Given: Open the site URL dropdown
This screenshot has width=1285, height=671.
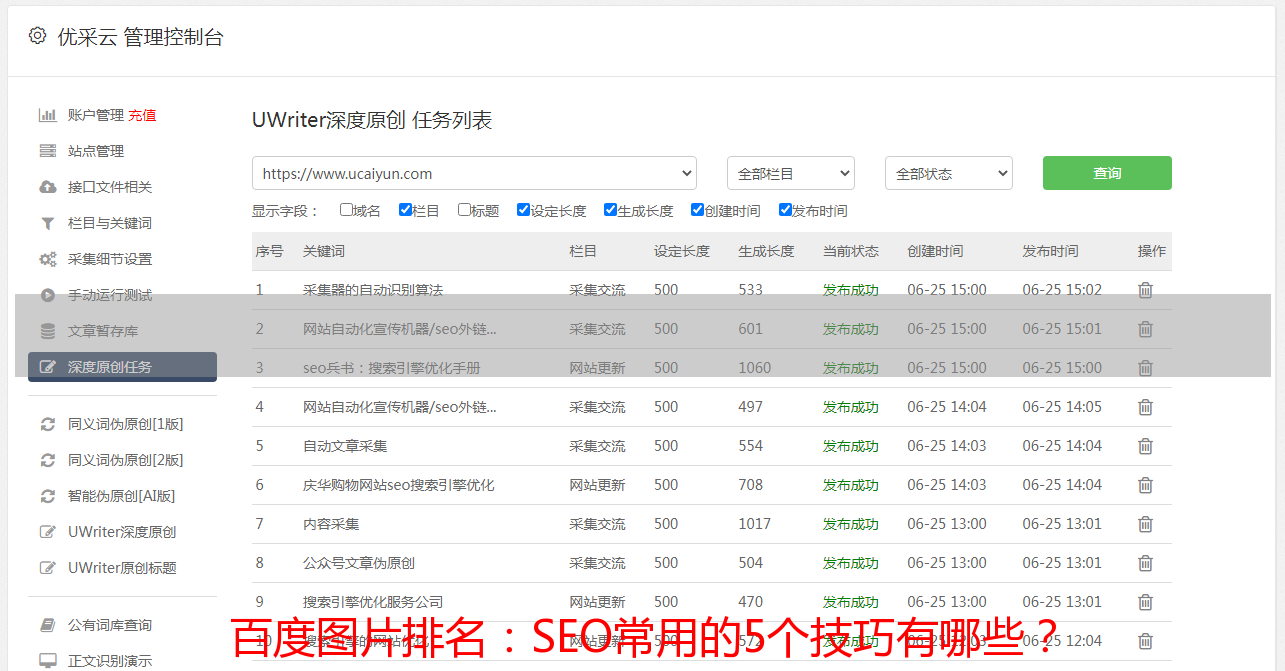Looking at the screenshot, I should pos(474,173).
